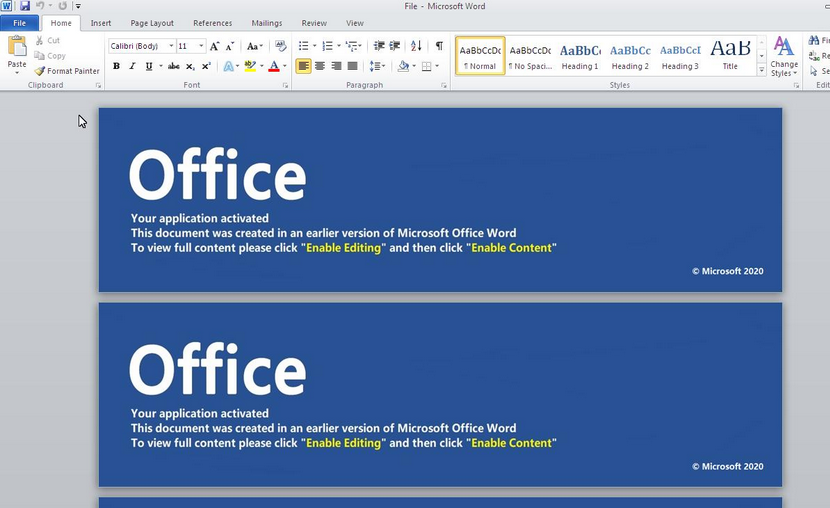Undo the last action from title bar

tap(40, 6)
